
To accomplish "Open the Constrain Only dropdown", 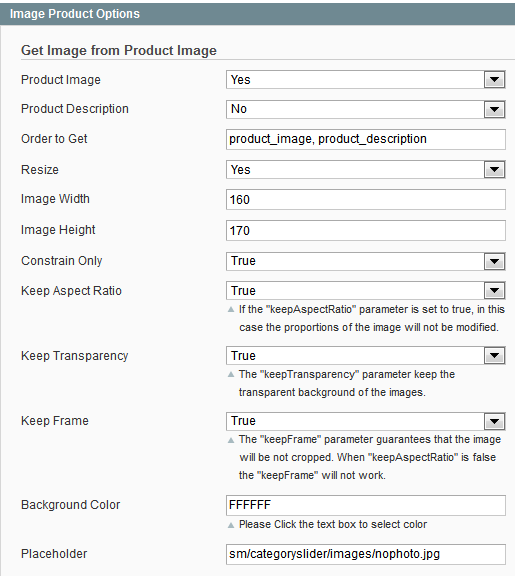I will (365, 261).
